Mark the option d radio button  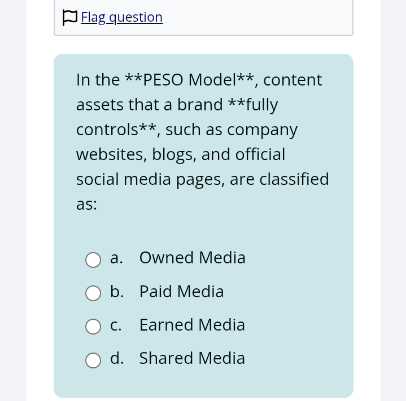click(x=93, y=360)
